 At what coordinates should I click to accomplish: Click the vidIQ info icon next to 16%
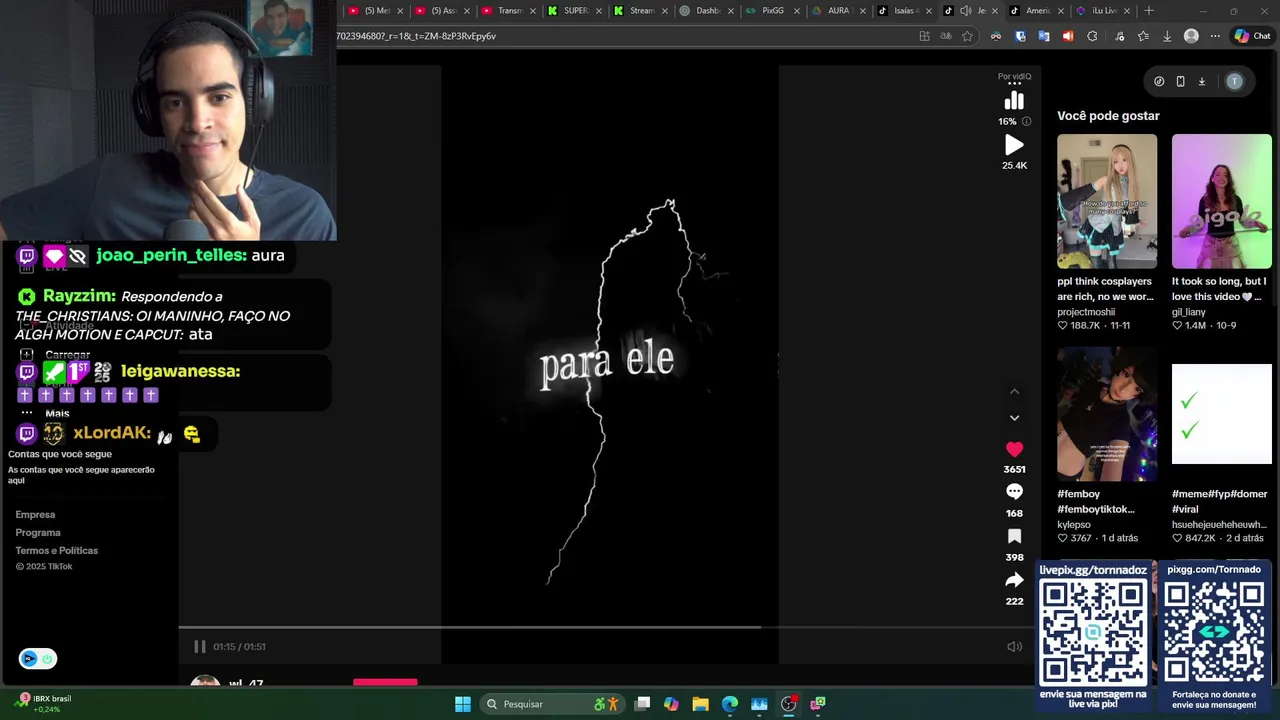click(x=1026, y=121)
